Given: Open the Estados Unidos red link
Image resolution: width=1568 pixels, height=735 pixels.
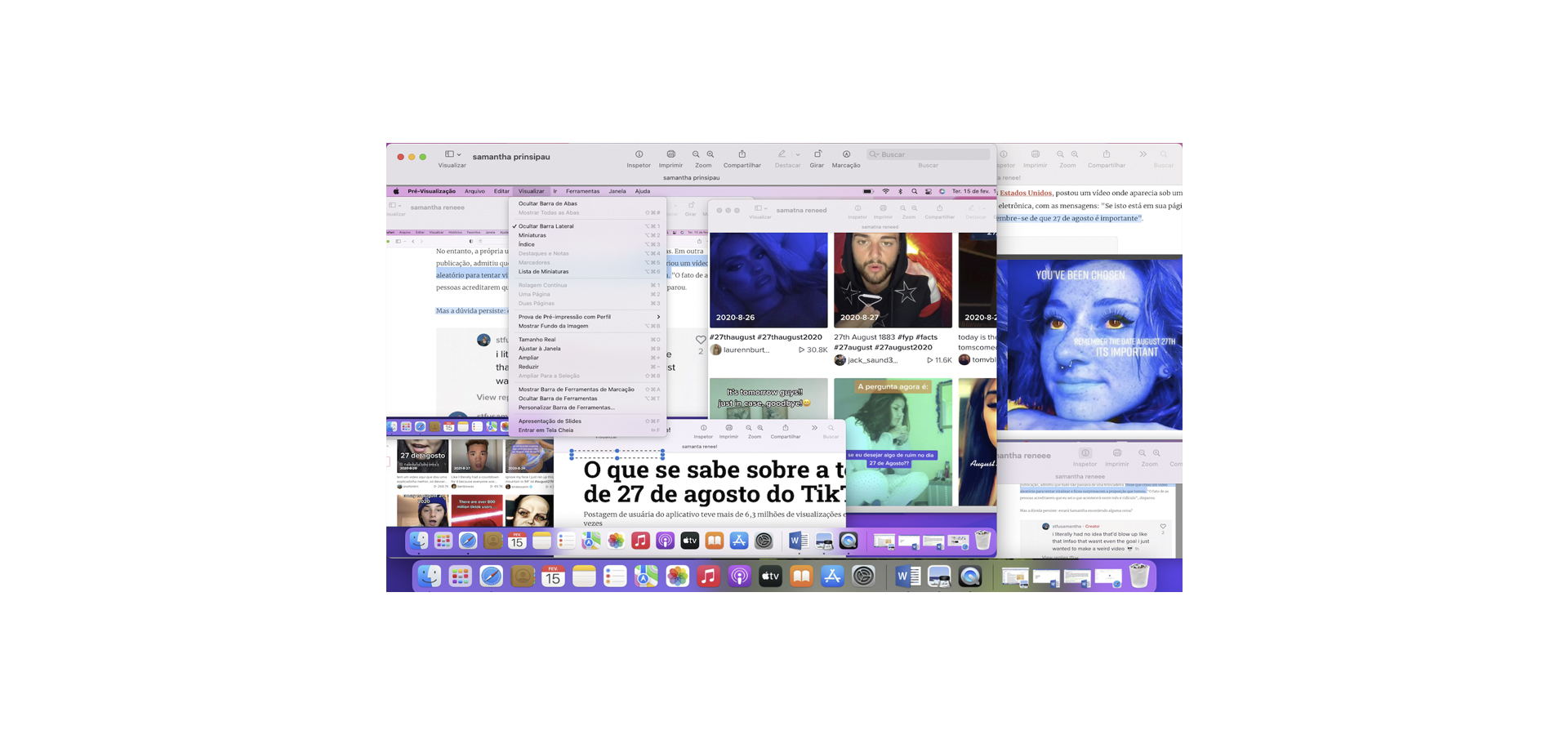Looking at the screenshot, I should coord(1026,194).
